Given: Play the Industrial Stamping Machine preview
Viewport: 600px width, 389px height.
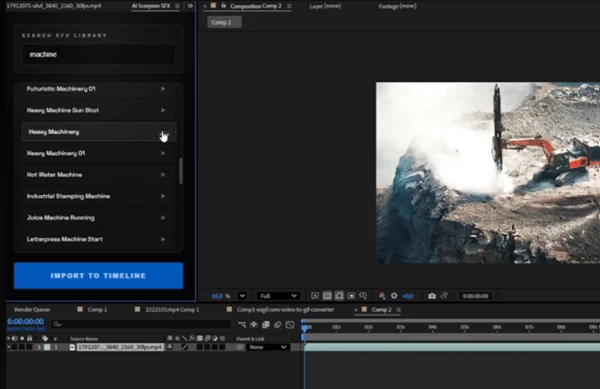Looking at the screenshot, I should pos(163,196).
